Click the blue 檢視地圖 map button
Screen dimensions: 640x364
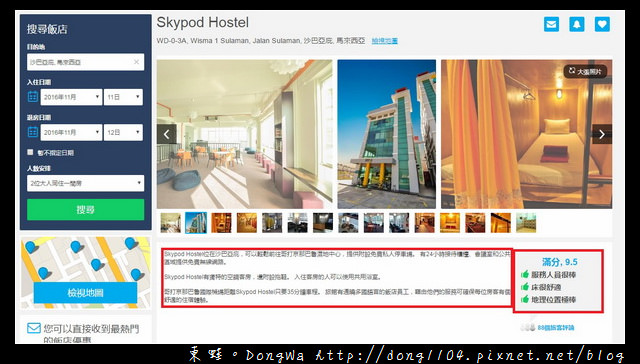click(85, 293)
